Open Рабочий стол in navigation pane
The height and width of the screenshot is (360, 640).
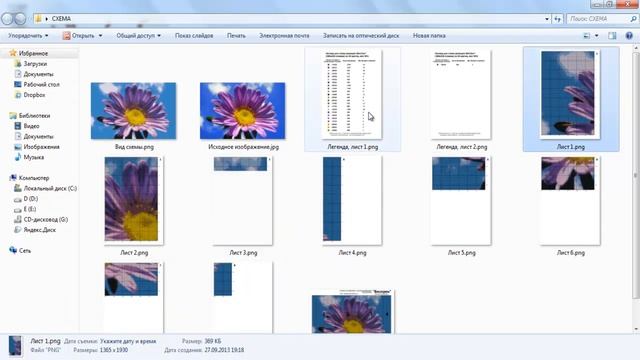tap(41, 84)
